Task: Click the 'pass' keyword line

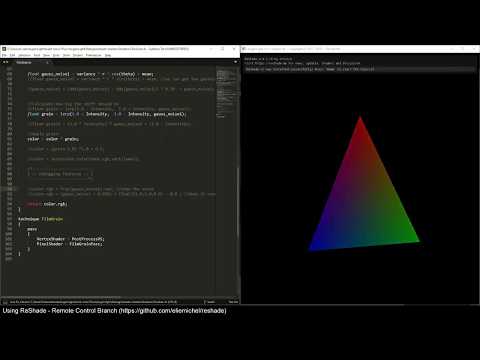Action: (32, 229)
